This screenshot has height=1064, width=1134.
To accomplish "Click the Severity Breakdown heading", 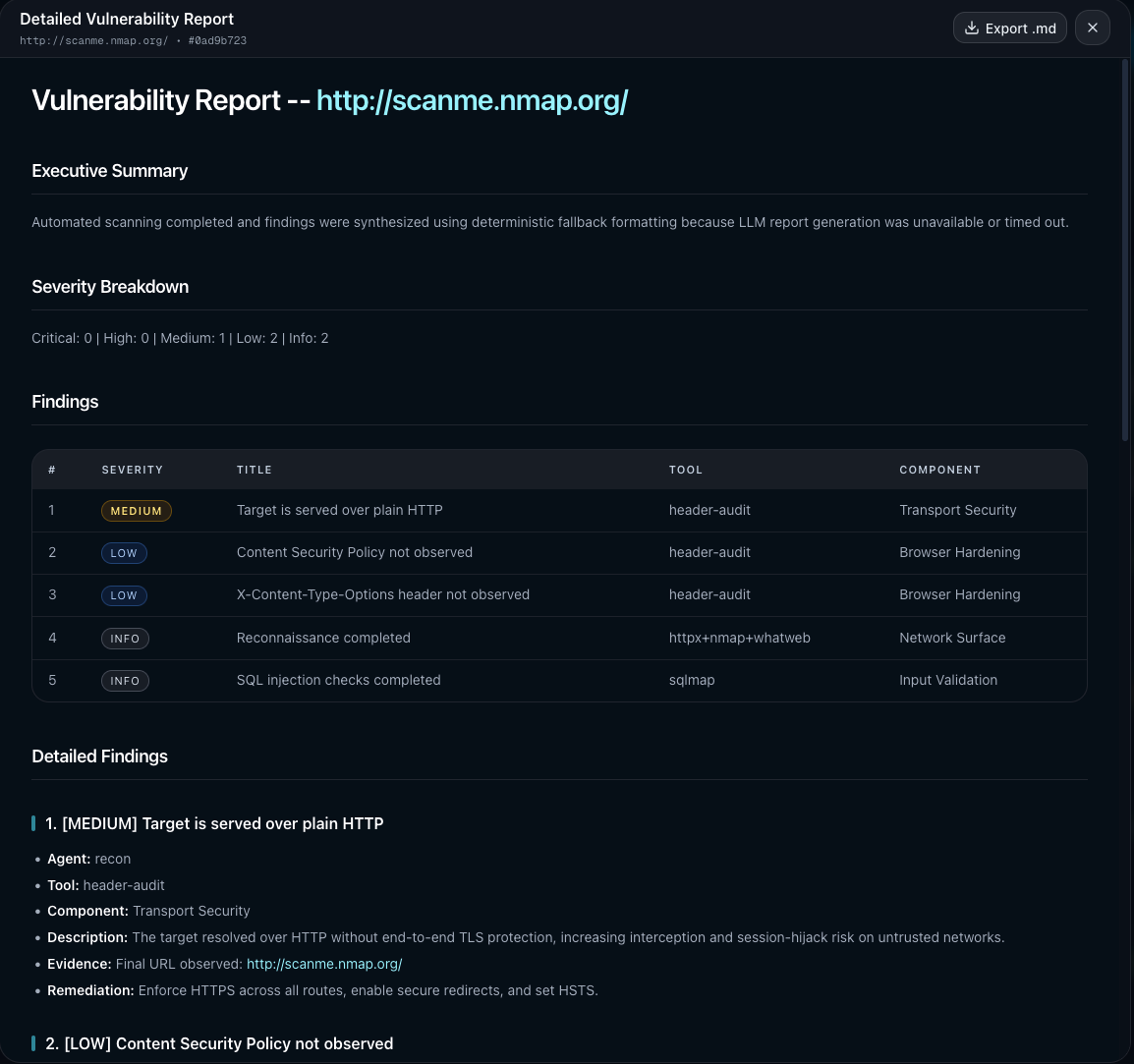I will (110, 287).
